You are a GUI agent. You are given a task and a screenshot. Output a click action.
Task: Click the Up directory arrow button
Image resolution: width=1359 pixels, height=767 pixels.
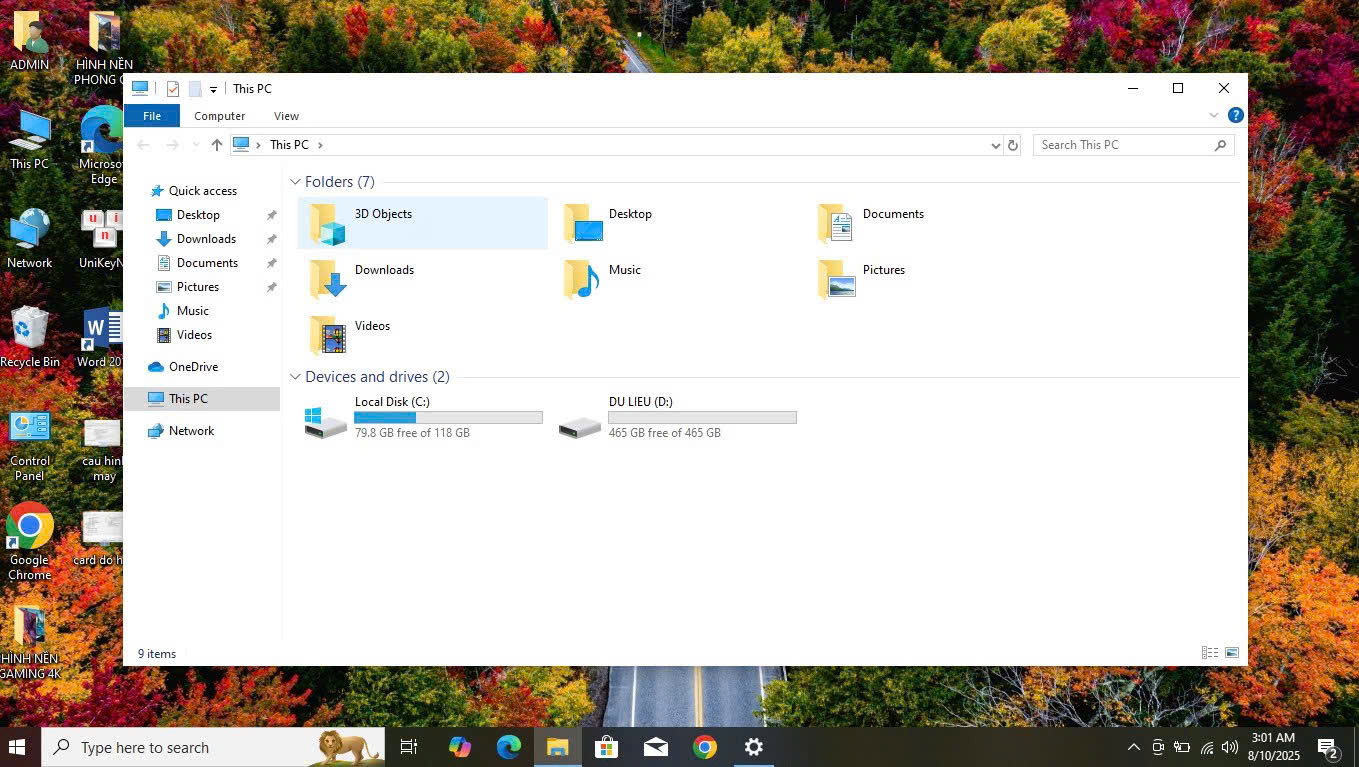pos(217,145)
